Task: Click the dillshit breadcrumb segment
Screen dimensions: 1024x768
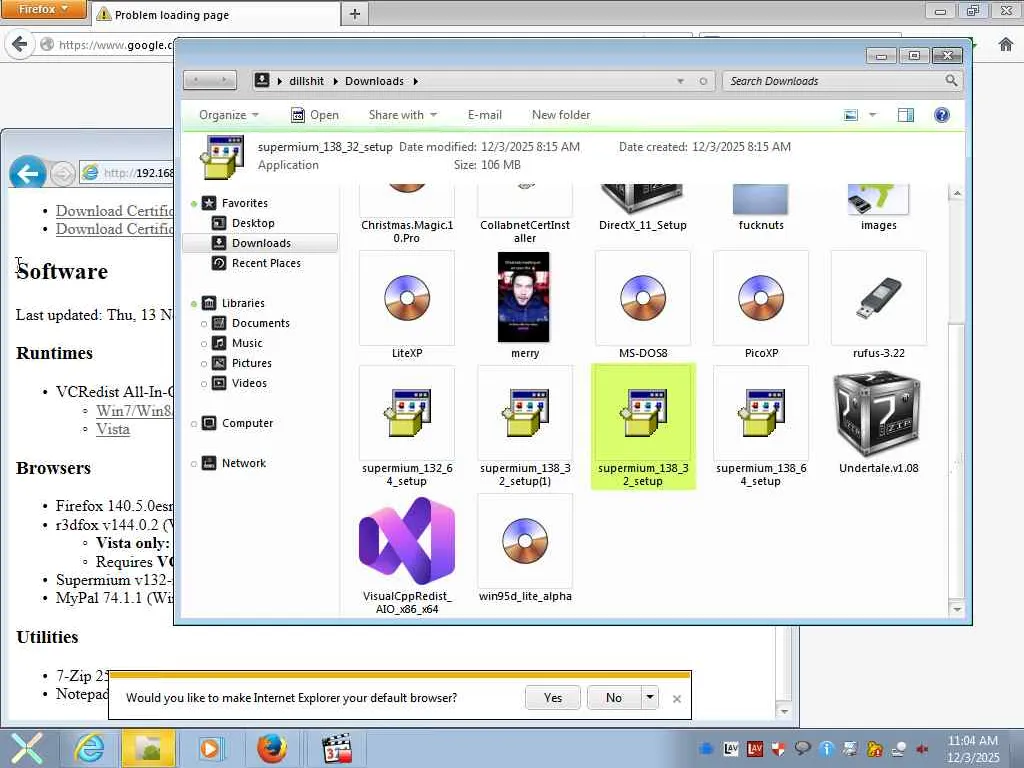Action: click(306, 81)
